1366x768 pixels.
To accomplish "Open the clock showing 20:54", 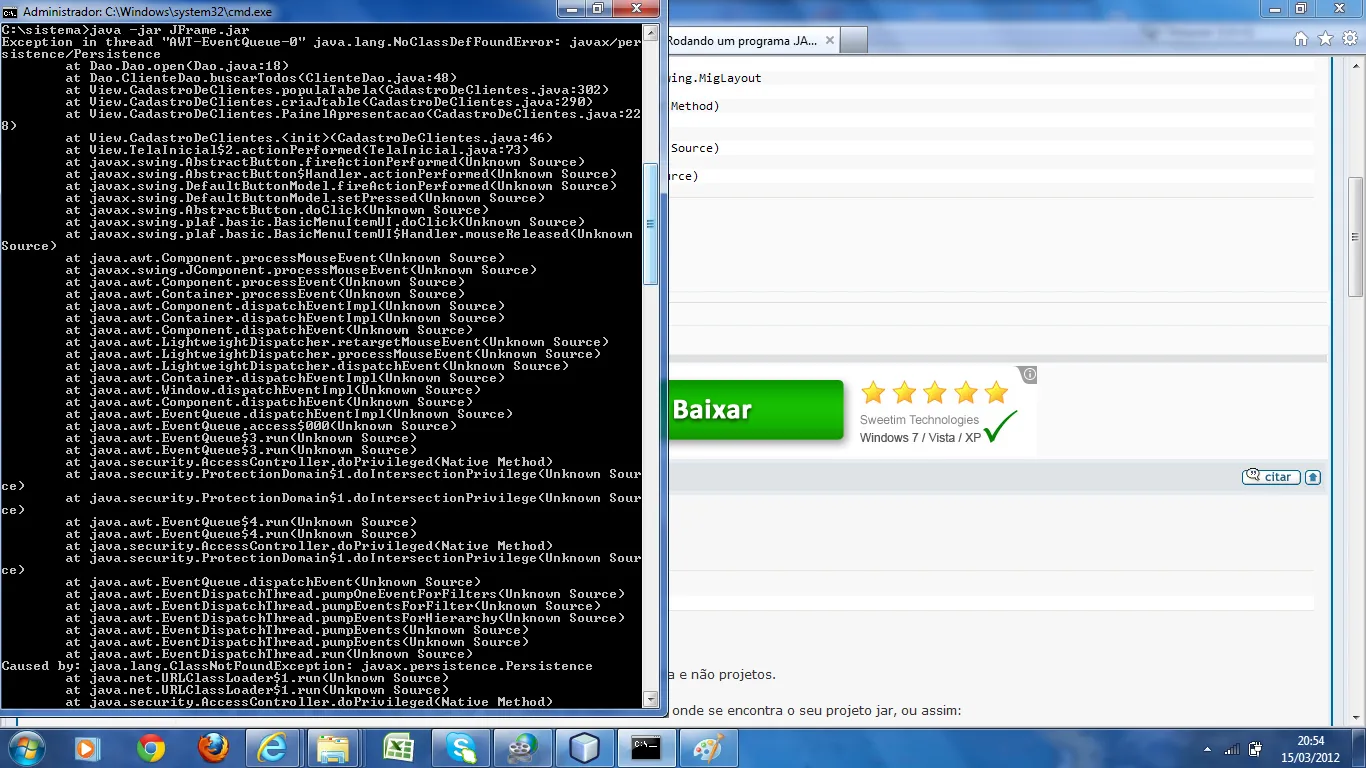I will [x=1310, y=741].
